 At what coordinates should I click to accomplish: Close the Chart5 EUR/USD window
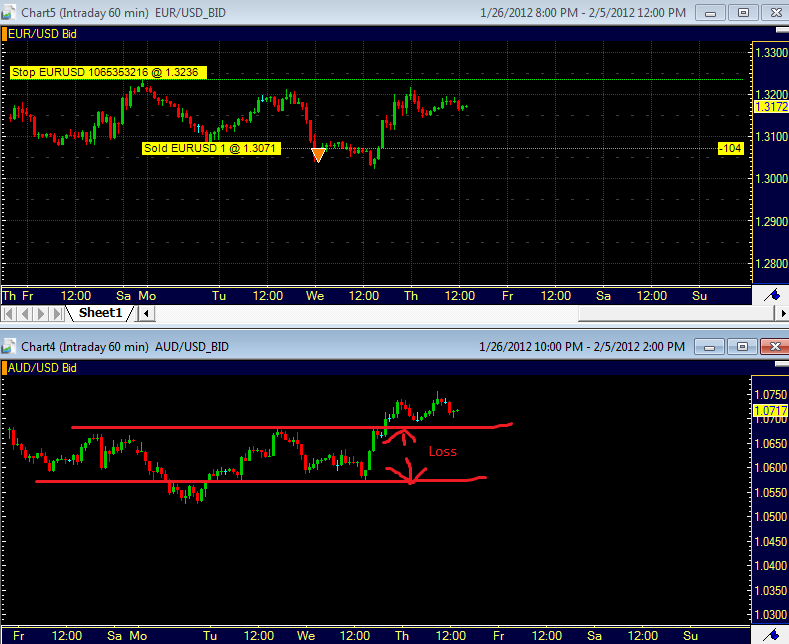coord(775,13)
